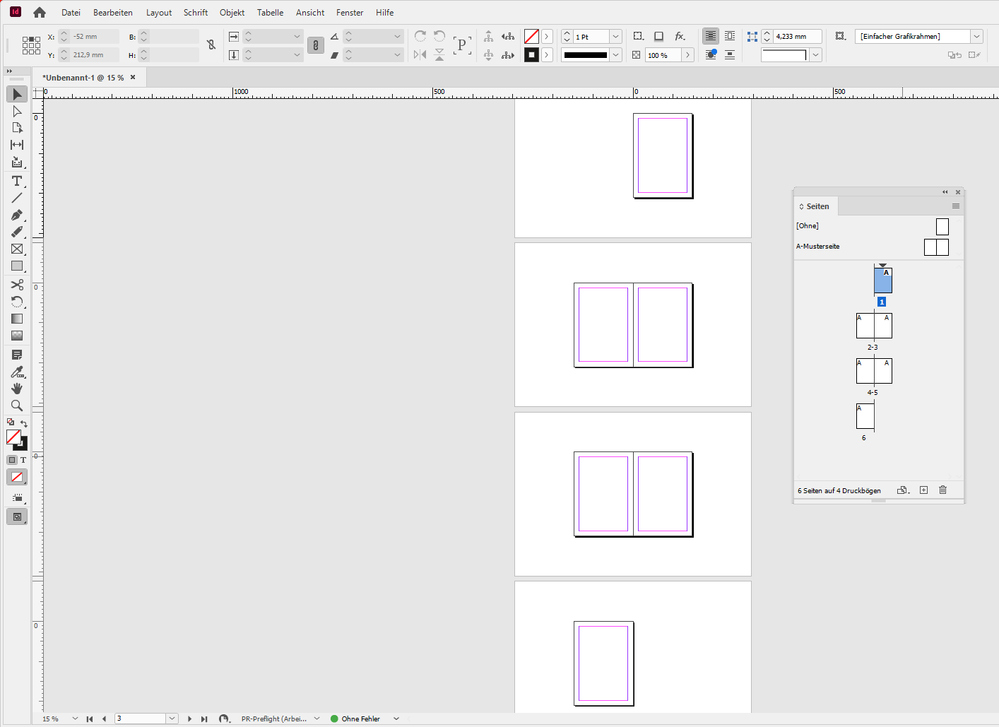Choose the Zoom magnifier tool
The width and height of the screenshot is (999, 727).
click(17, 406)
